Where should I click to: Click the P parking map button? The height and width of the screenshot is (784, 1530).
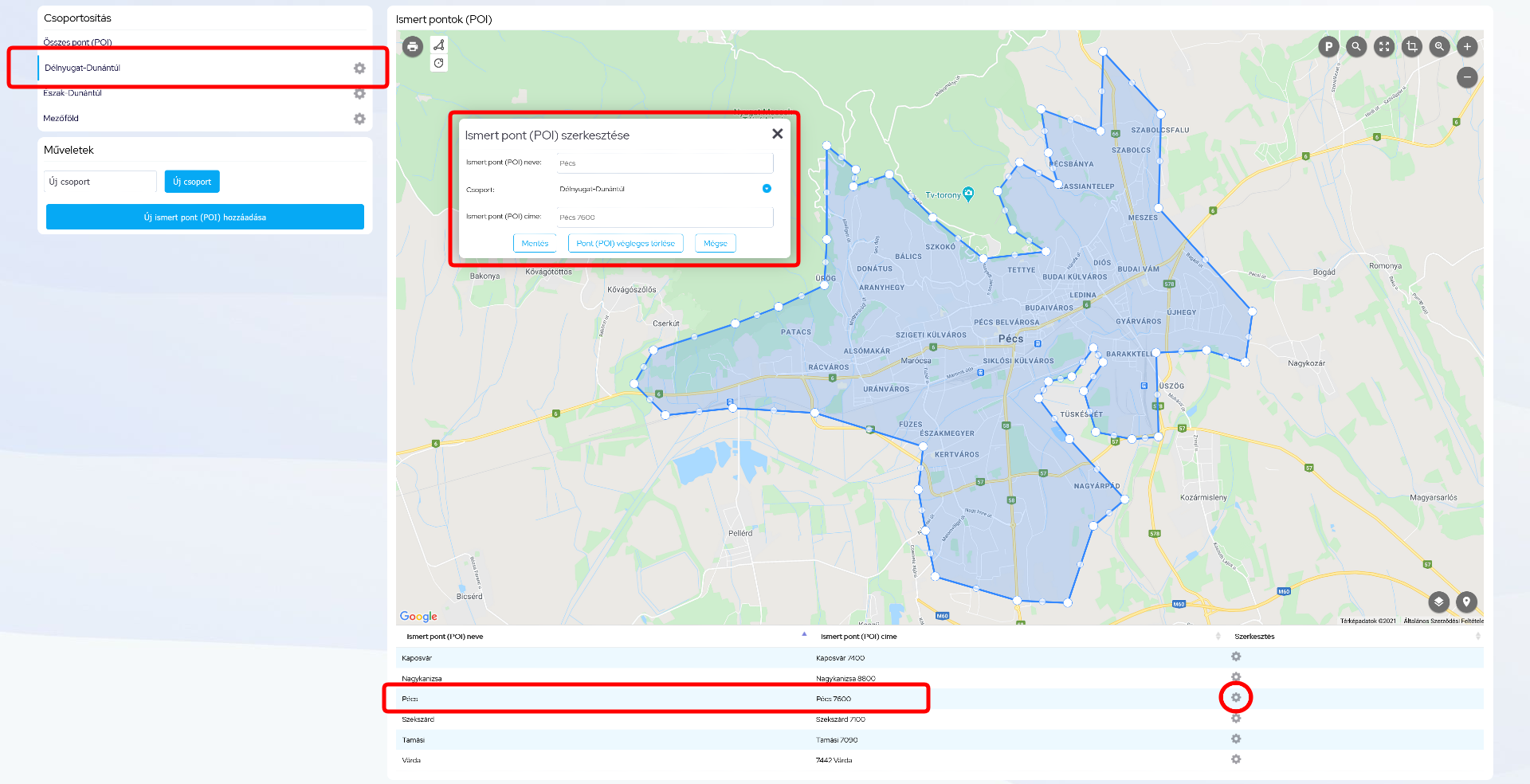click(x=1328, y=47)
